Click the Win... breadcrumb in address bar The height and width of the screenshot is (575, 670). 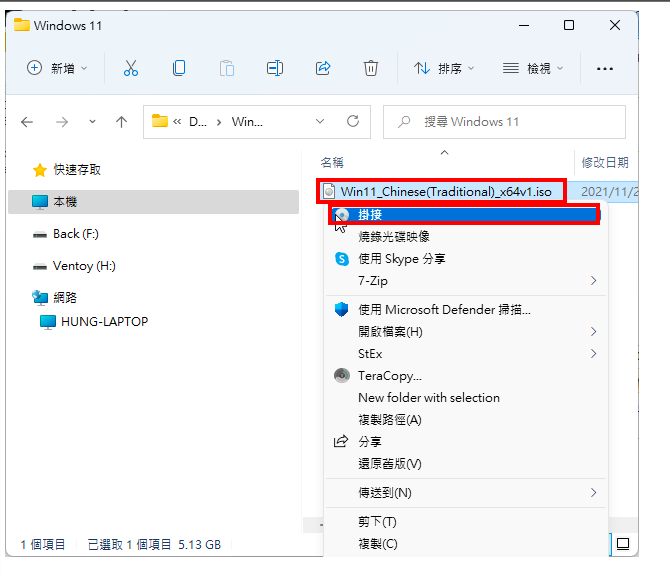247,122
